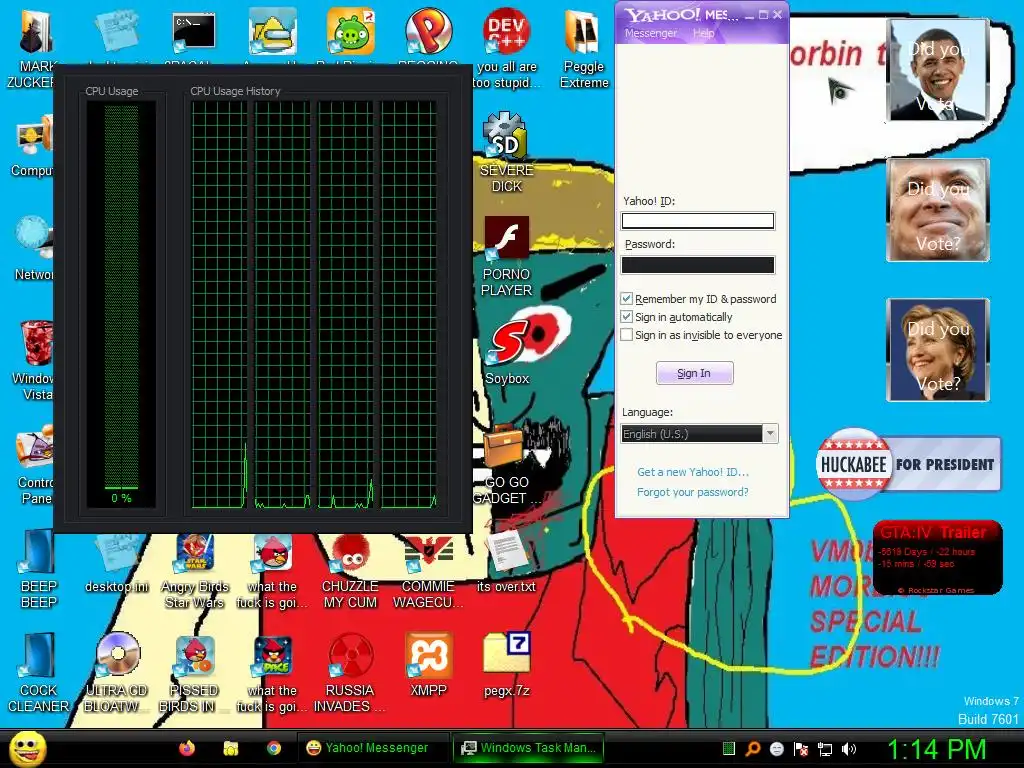This screenshot has width=1024, height=768.
Task: Open the Computer desktop icon
Action: point(35,137)
